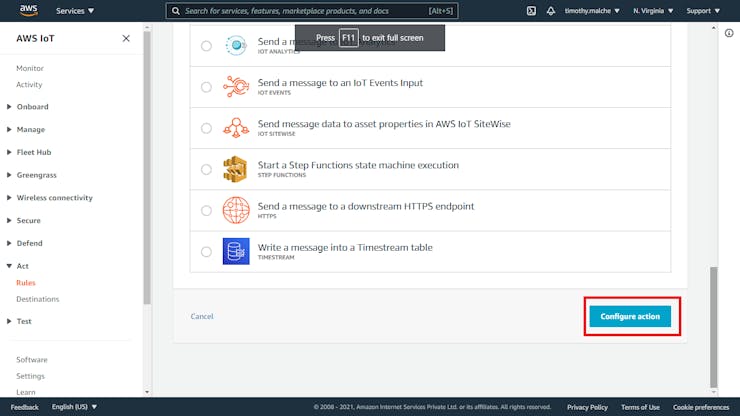Click the main page vertical scrollbar thumb
This screenshot has width=740, height=416.
pos(714,327)
